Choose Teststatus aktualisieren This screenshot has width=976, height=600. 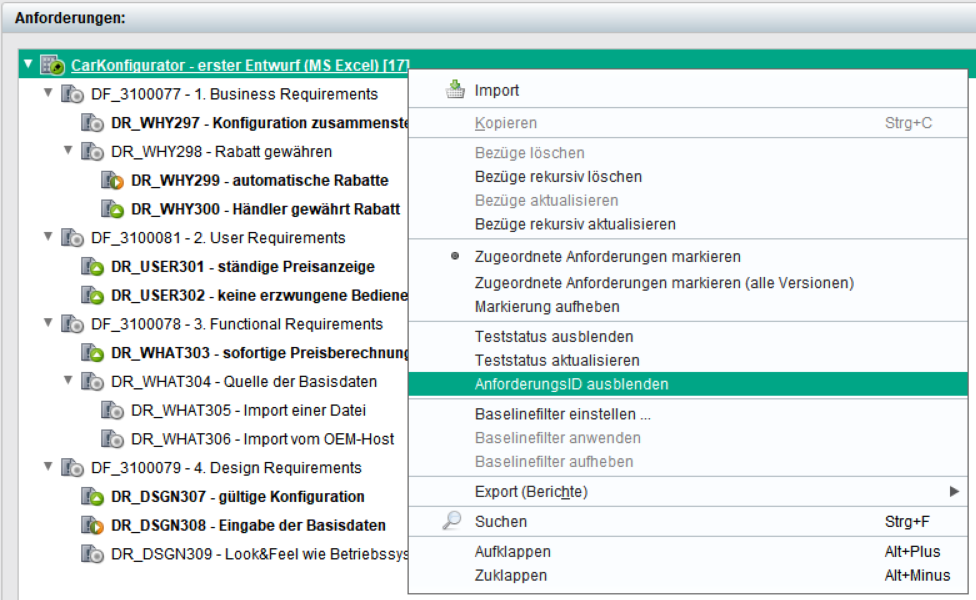click(x=688, y=360)
